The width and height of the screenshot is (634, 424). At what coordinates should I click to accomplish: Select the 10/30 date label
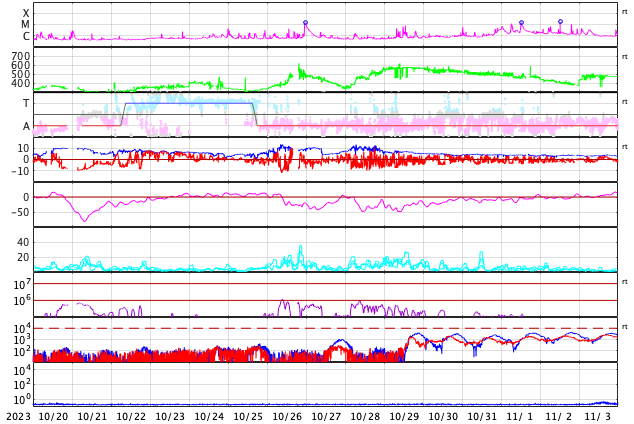click(444, 416)
